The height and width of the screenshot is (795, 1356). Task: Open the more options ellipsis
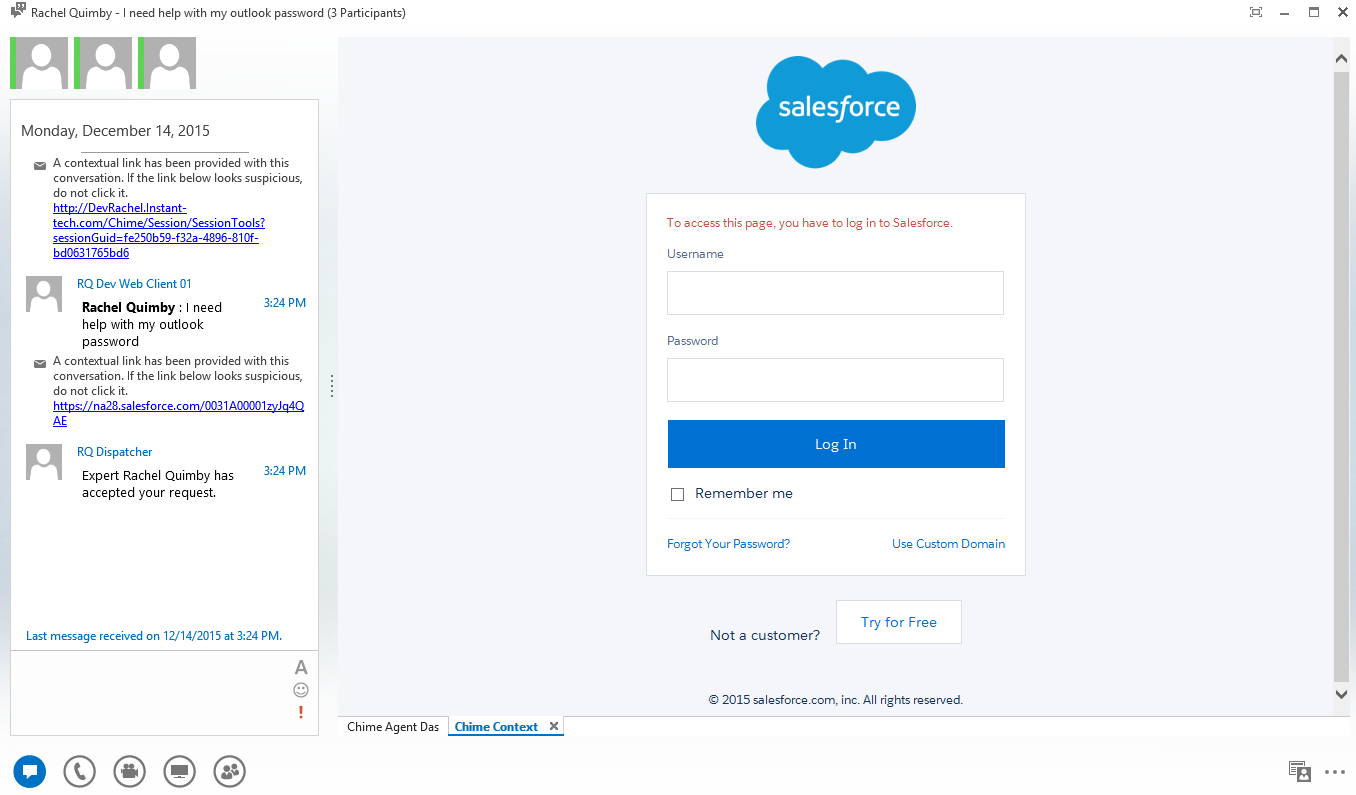pos(1334,772)
